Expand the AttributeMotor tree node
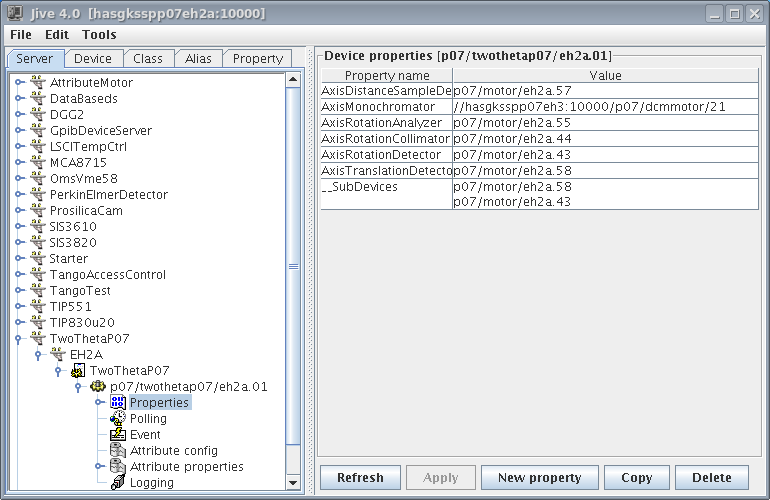 pyautogui.click(x=19, y=82)
